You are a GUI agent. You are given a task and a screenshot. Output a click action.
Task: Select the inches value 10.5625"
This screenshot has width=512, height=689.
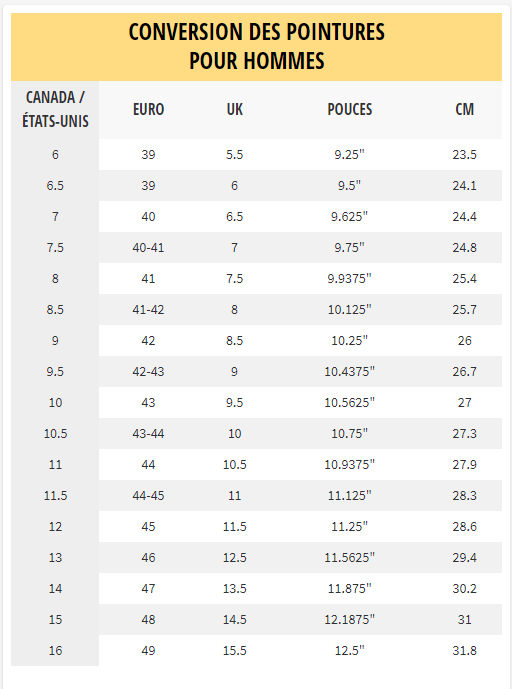pos(350,403)
